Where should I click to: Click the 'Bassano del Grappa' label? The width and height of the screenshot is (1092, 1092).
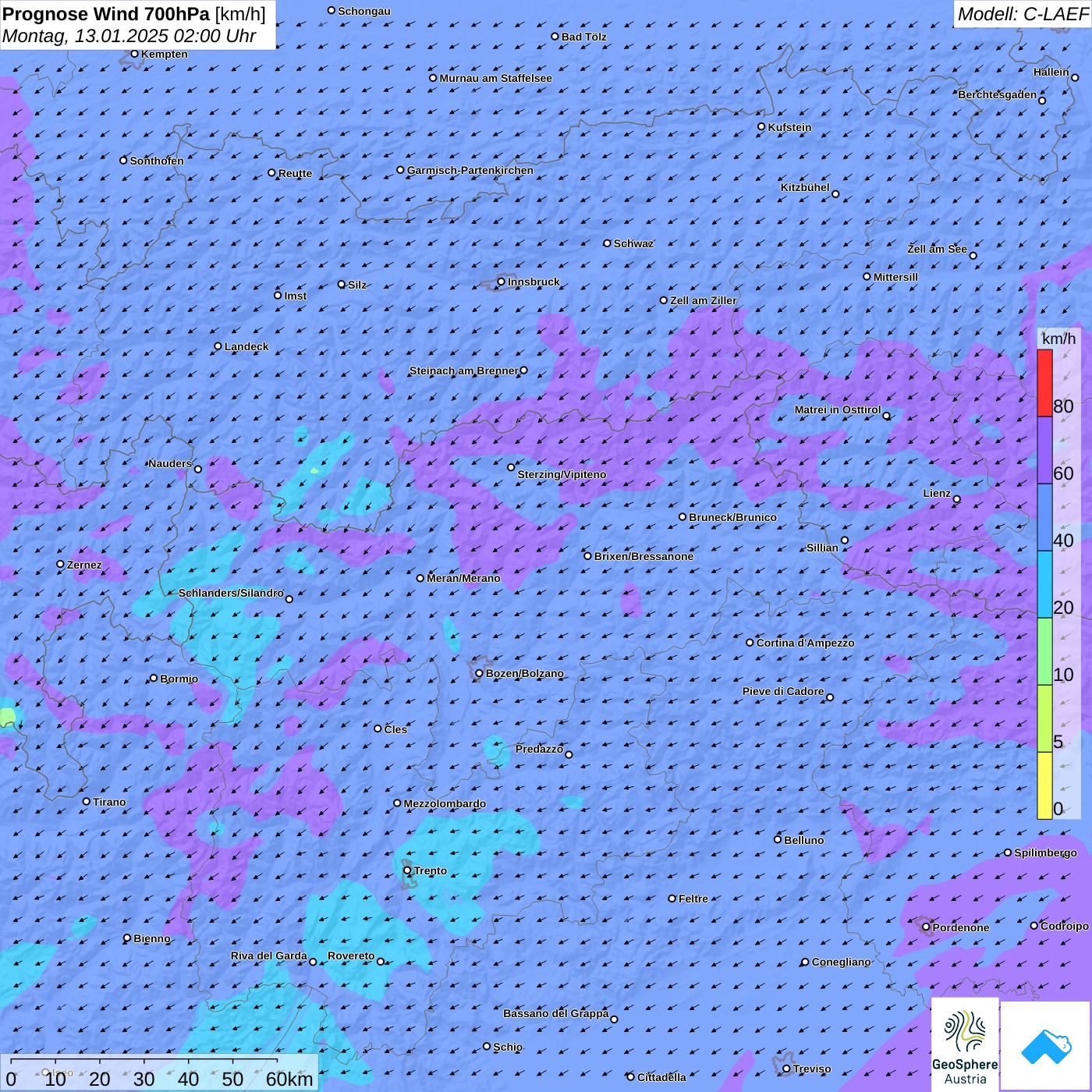[x=556, y=1013]
